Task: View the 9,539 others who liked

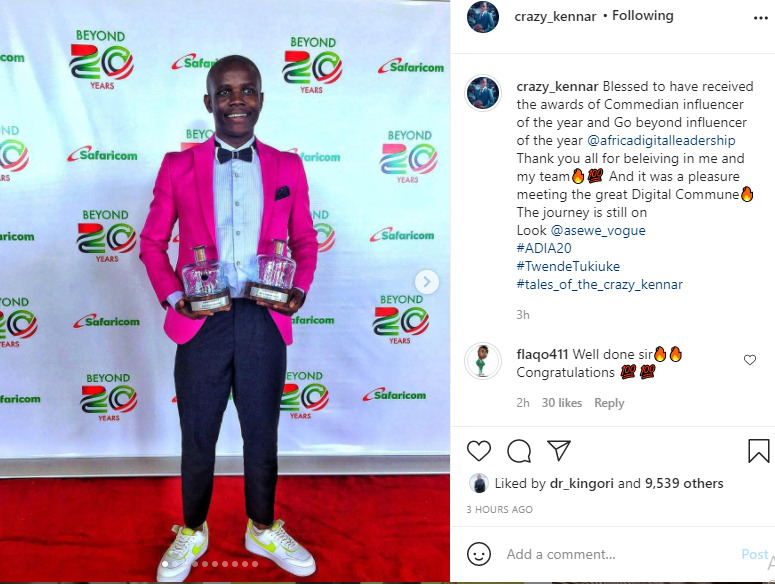Action: [684, 483]
